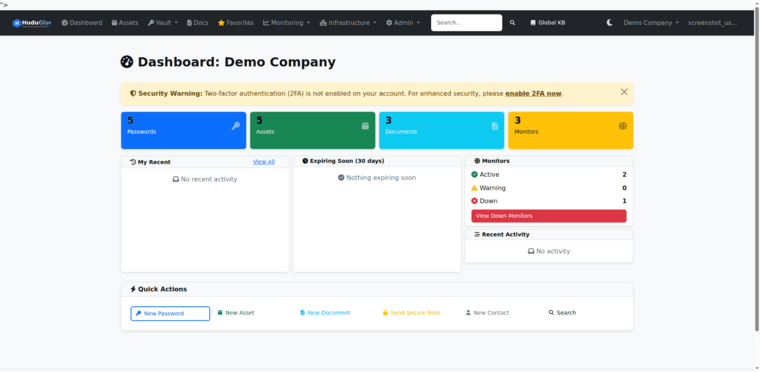The width and height of the screenshot is (760, 372).
Task: Open the HuduGlue logo home link
Action: click(32, 23)
